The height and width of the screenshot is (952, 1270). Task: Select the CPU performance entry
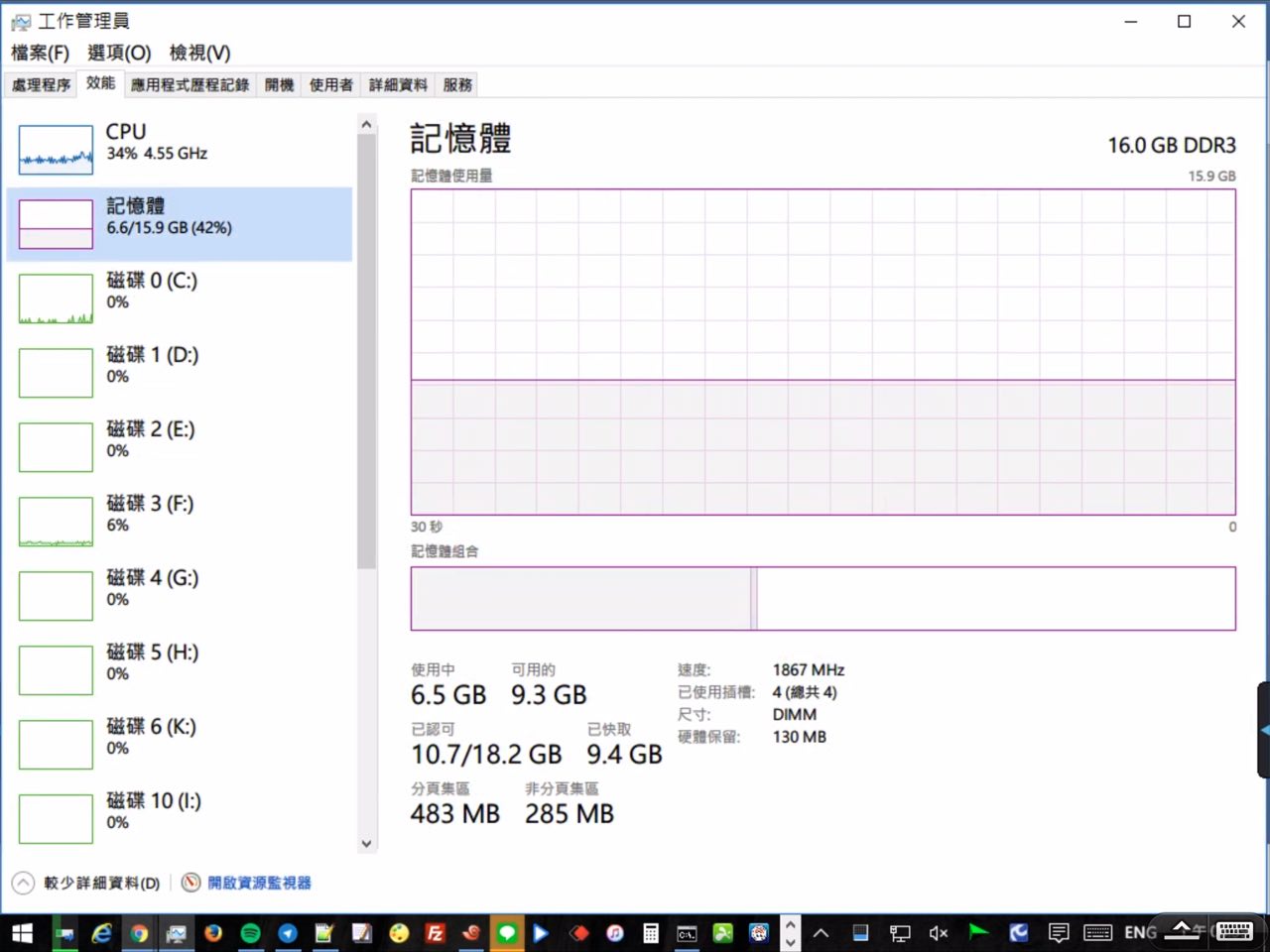(x=180, y=150)
